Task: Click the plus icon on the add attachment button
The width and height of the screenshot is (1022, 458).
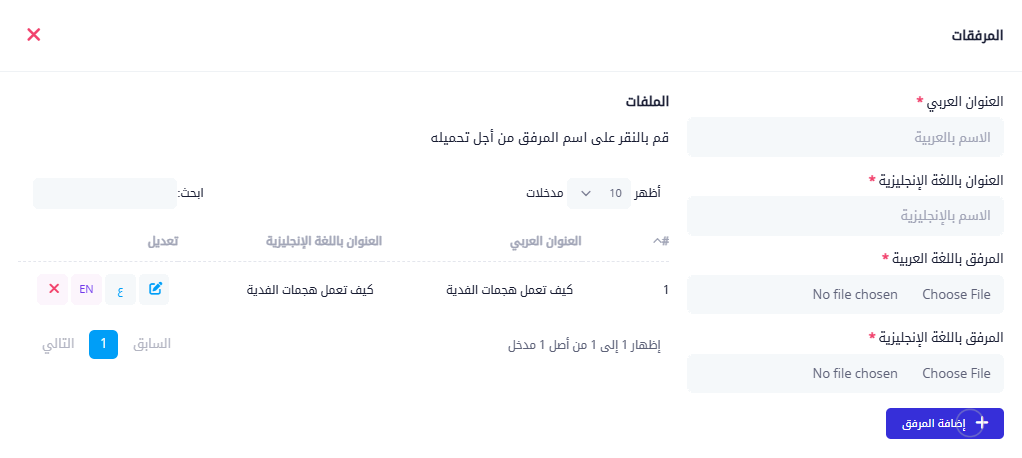Action: pos(982,423)
